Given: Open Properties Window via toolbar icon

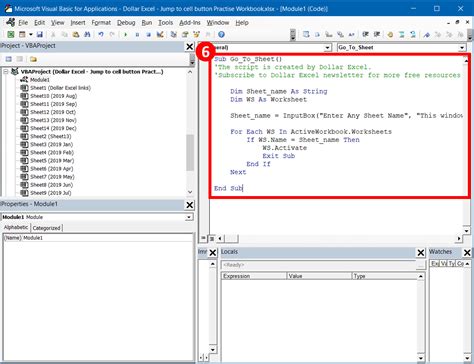Looking at the screenshot, I should [x=185, y=34].
